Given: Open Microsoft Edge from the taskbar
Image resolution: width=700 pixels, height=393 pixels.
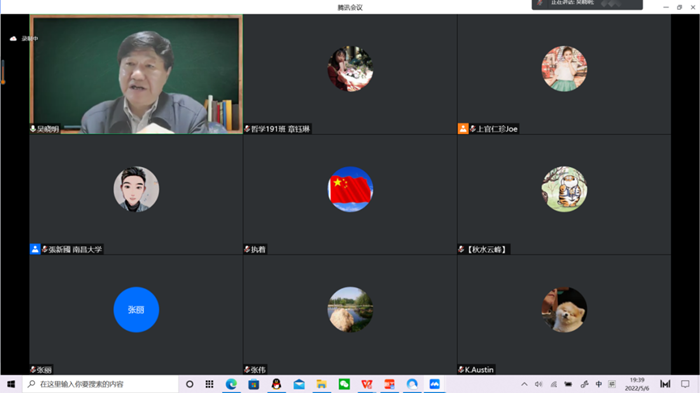Looking at the screenshot, I should pos(231,384).
